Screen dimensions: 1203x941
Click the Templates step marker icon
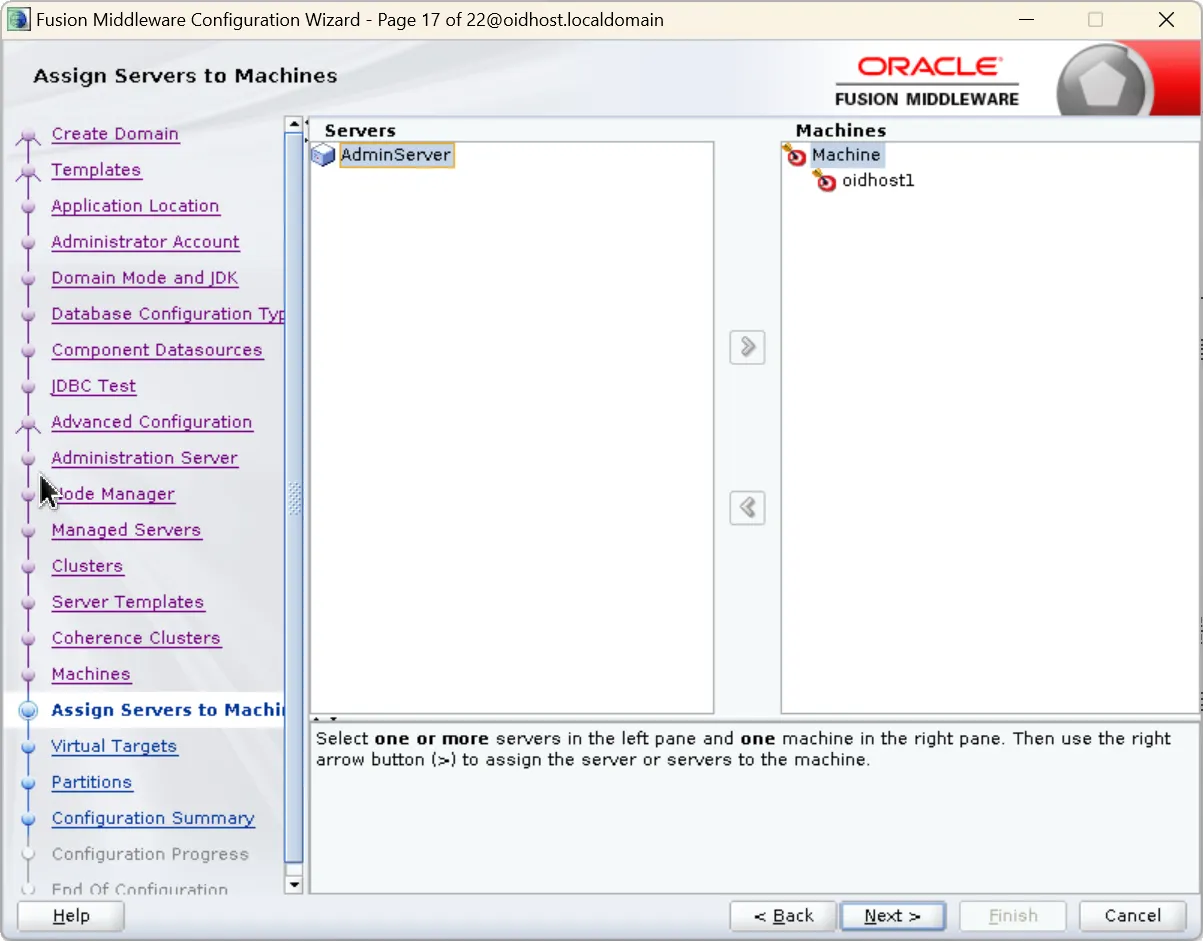pos(29,171)
